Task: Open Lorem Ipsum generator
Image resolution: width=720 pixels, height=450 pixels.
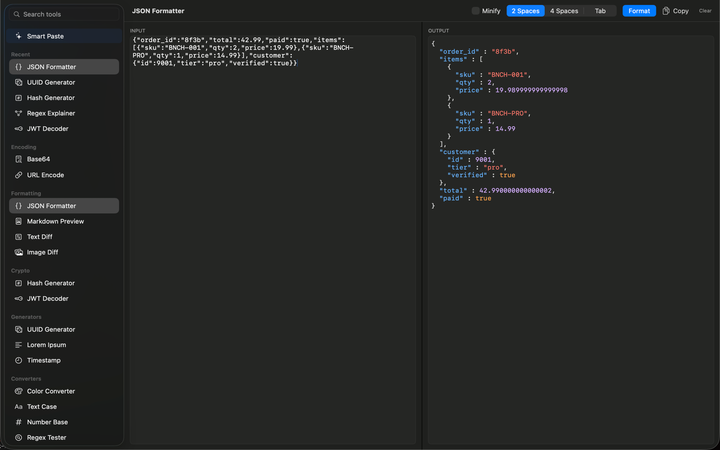Action: pyautogui.click(x=64, y=345)
